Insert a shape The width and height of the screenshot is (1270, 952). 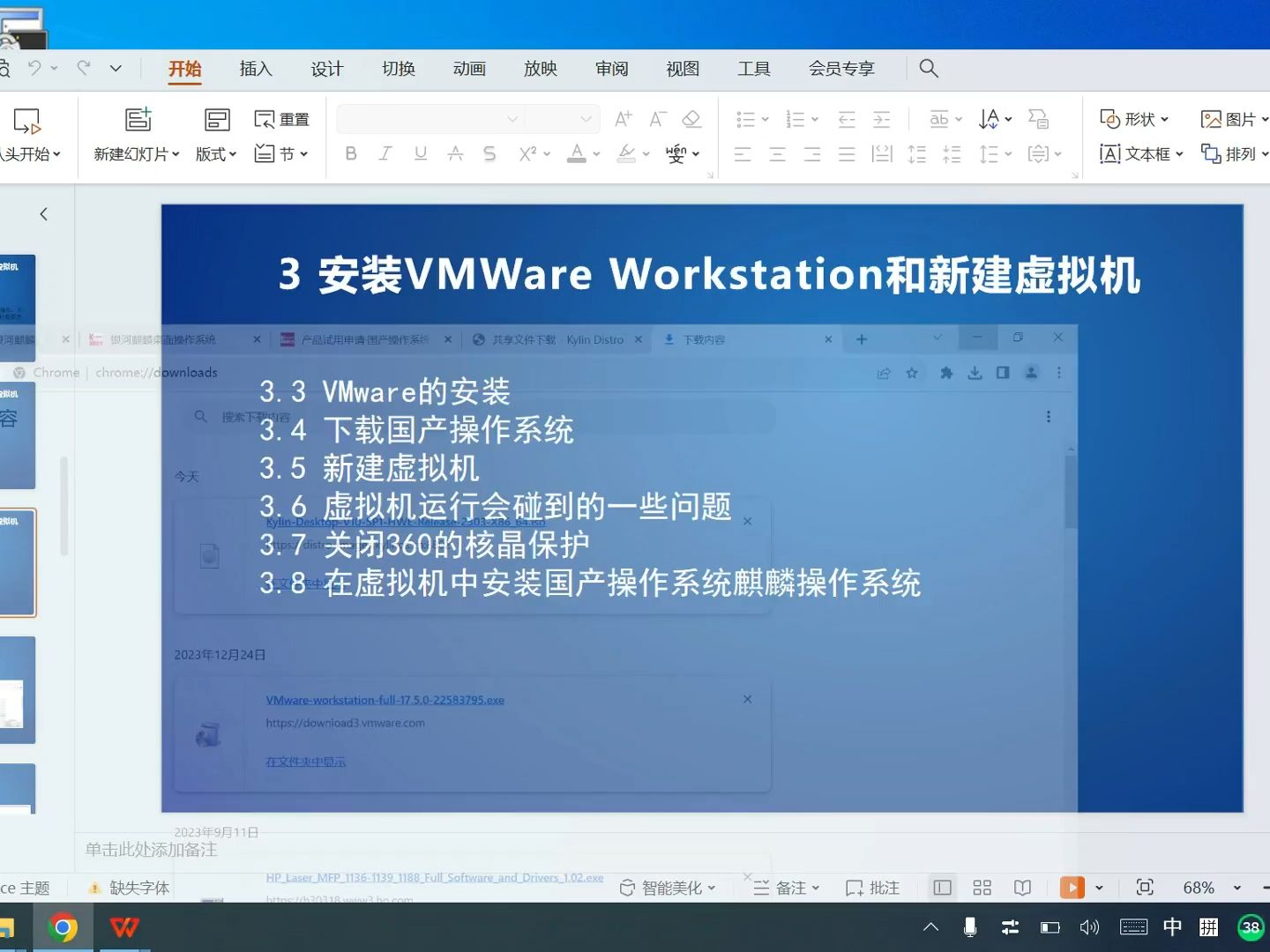(x=1133, y=118)
